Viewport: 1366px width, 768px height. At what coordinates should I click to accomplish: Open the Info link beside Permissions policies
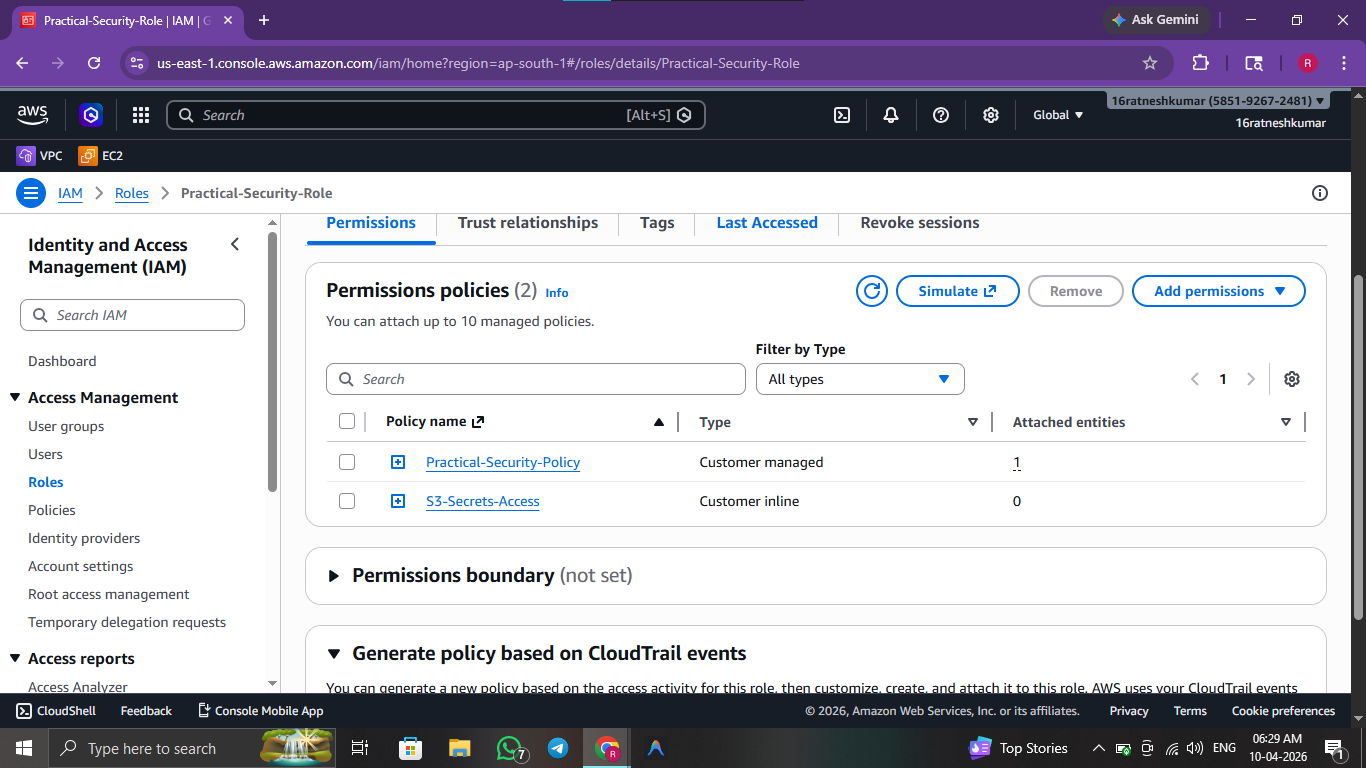pyautogui.click(x=557, y=293)
